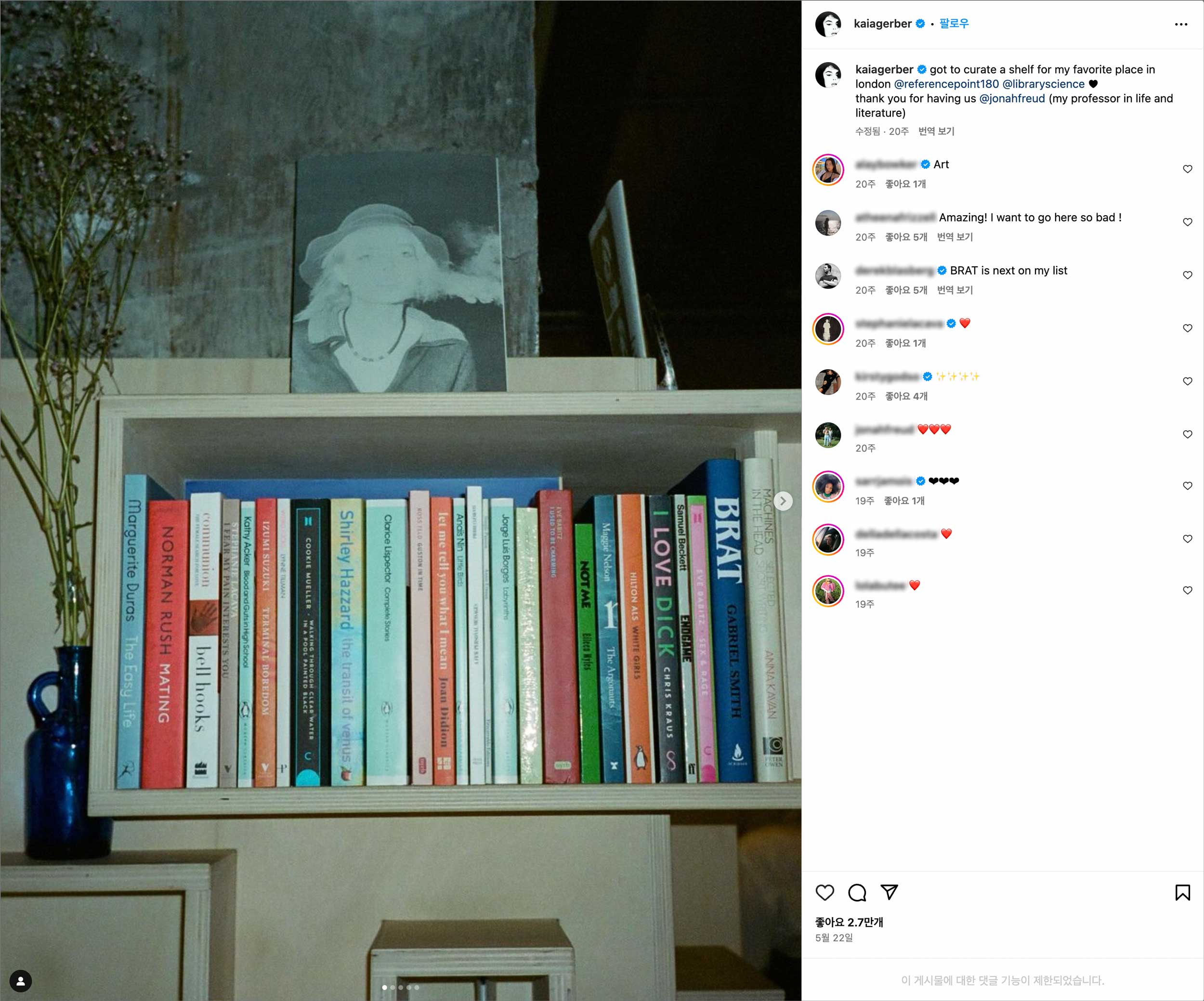Open avatar of the 'Art' commenter

828,169
